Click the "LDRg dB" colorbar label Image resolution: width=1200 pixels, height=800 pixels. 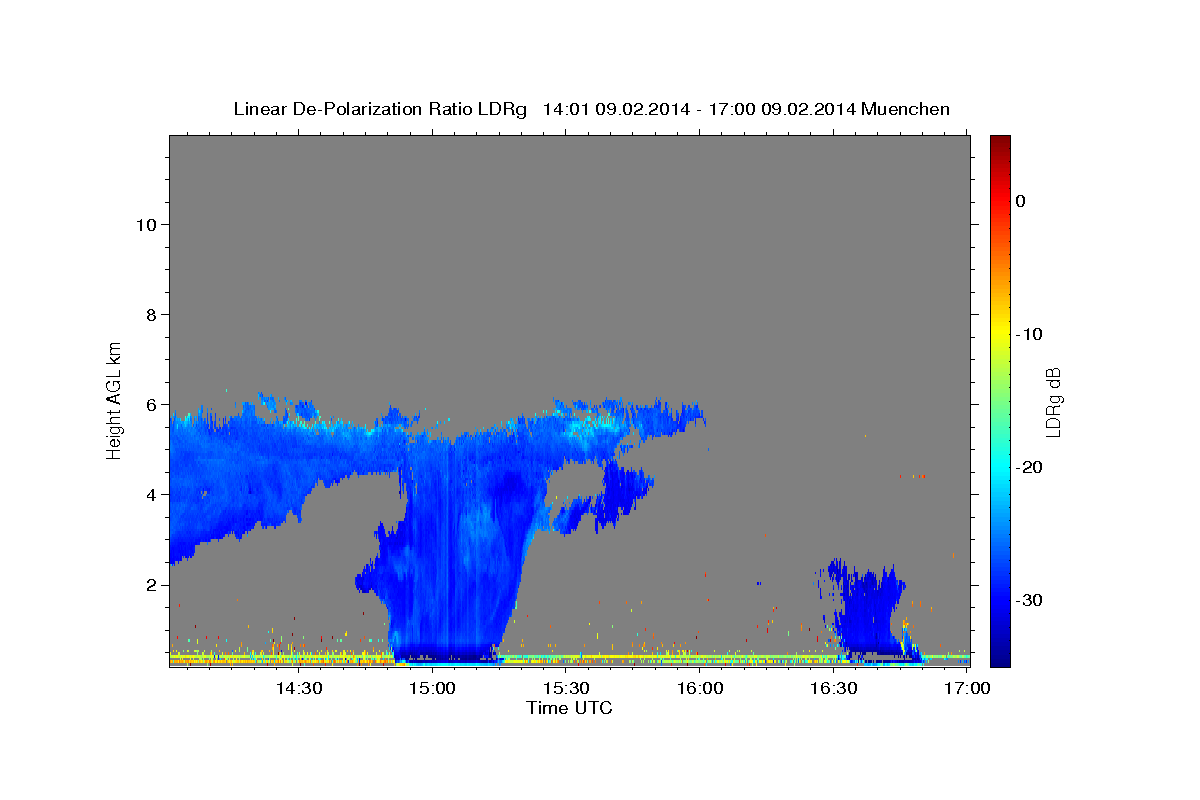coord(1052,402)
